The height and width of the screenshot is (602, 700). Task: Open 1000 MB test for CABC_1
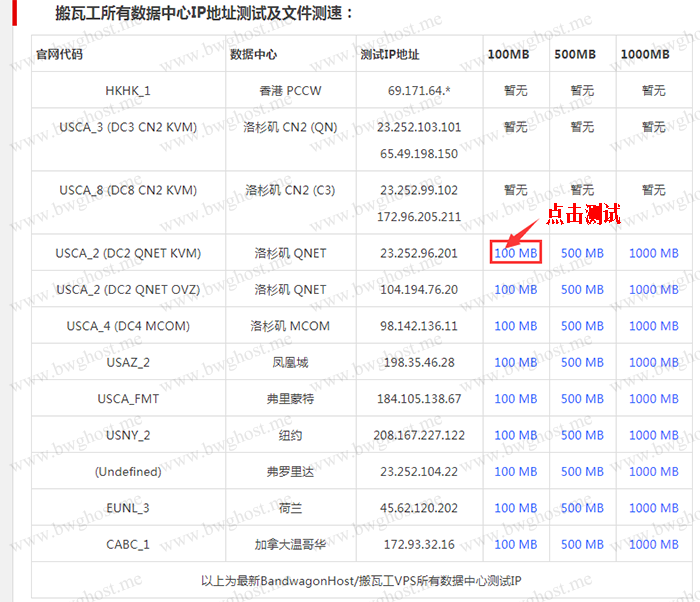(654, 544)
